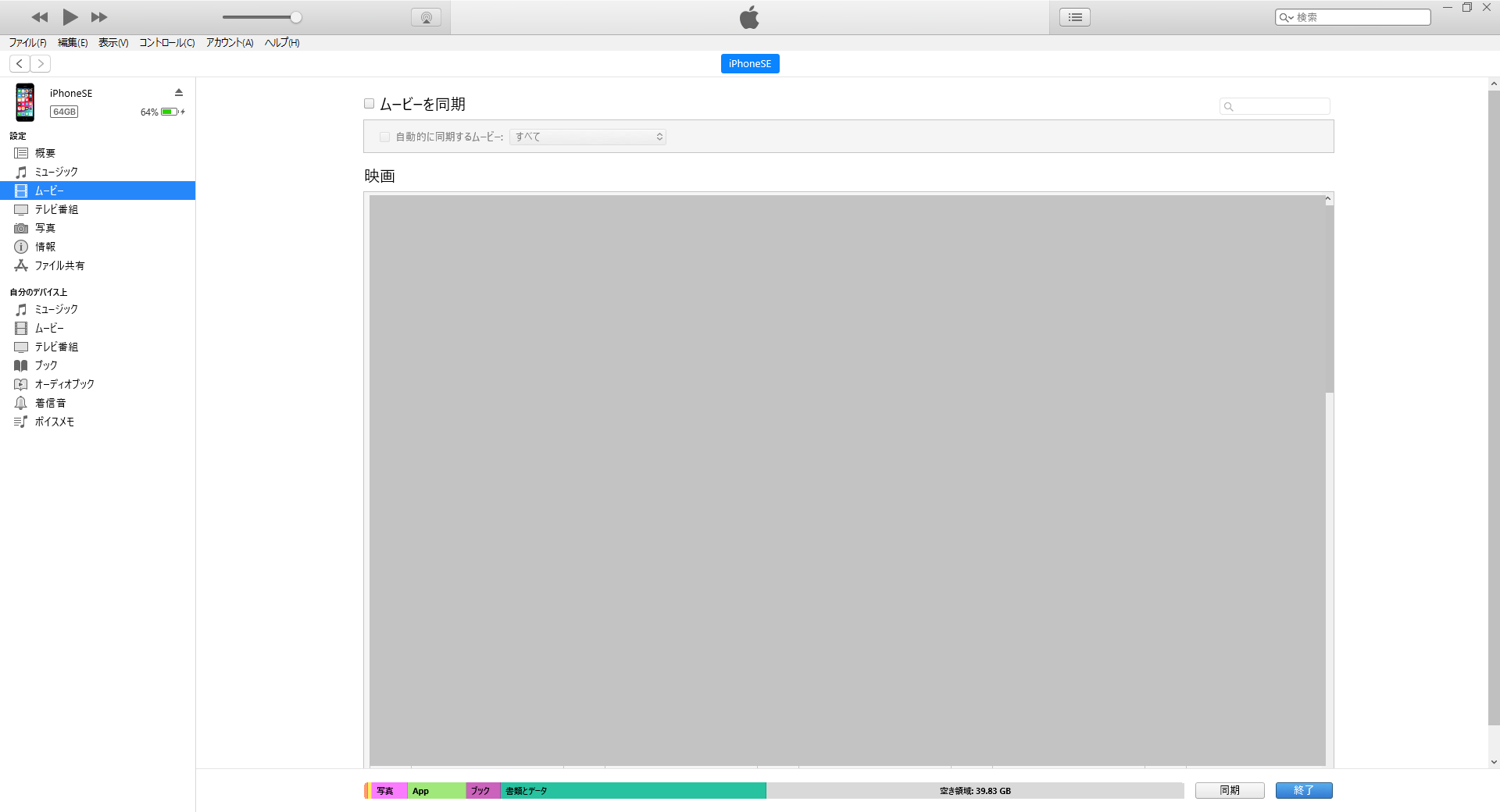The image size is (1500, 812).
Task: Click the movie filter search field
Action: pos(1275,106)
